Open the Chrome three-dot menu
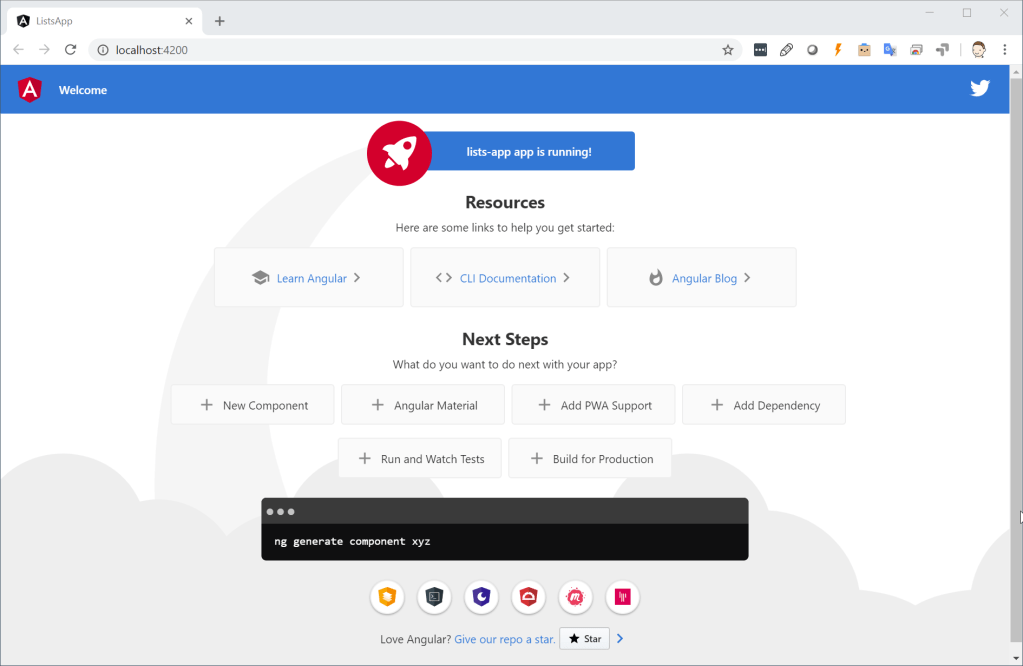 [1005, 50]
